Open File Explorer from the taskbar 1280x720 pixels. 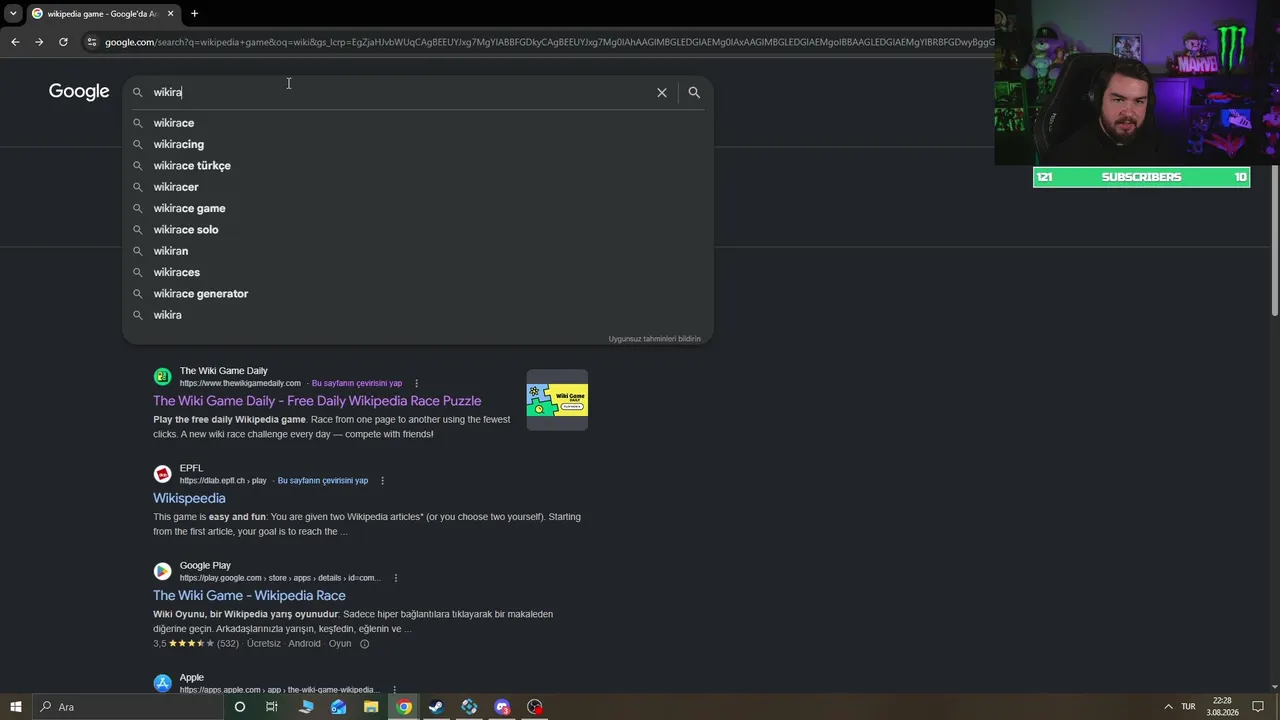point(371,707)
